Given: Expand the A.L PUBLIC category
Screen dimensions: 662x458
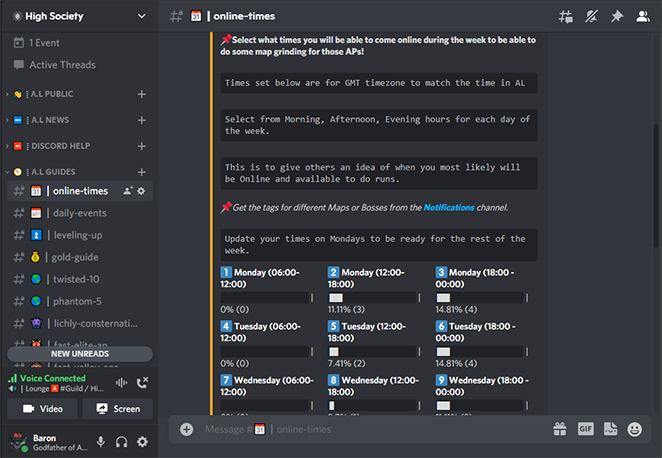Looking at the screenshot, I should [52, 94].
